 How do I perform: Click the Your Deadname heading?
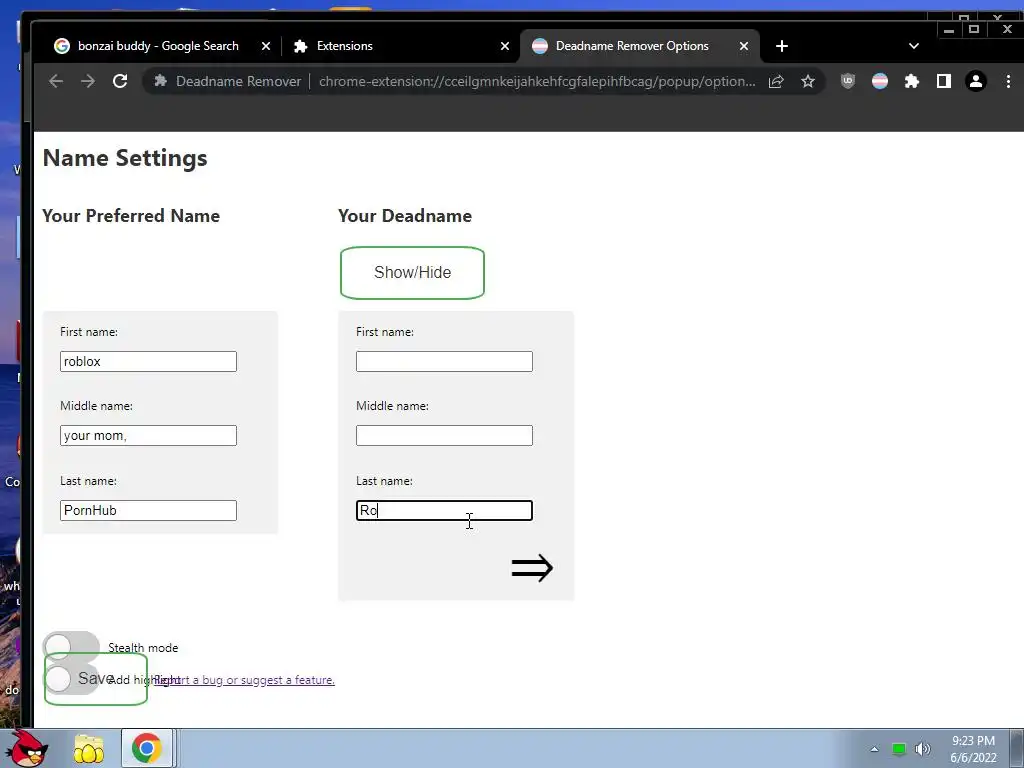[405, 216]
